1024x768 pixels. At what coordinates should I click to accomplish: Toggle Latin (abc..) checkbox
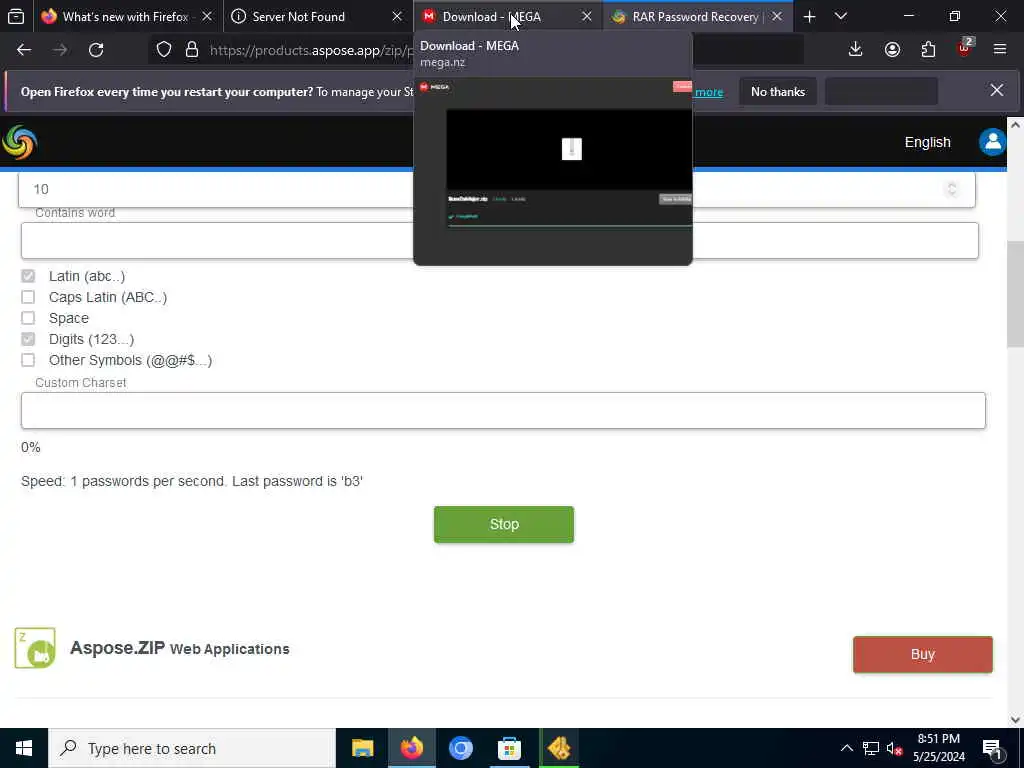(x=28, y=276)
